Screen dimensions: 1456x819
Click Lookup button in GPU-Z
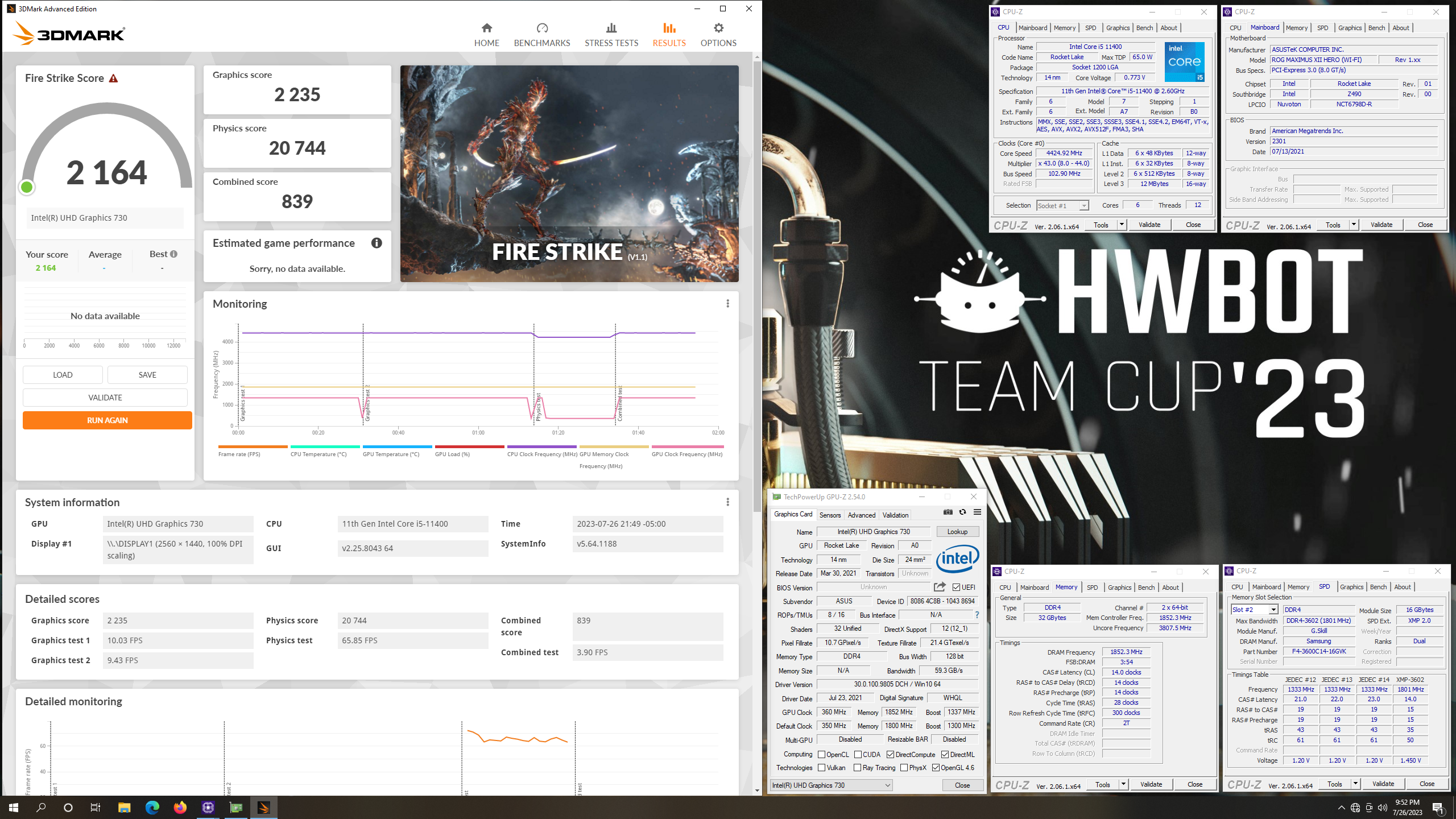pyautogui.click(x=957, y=532)
